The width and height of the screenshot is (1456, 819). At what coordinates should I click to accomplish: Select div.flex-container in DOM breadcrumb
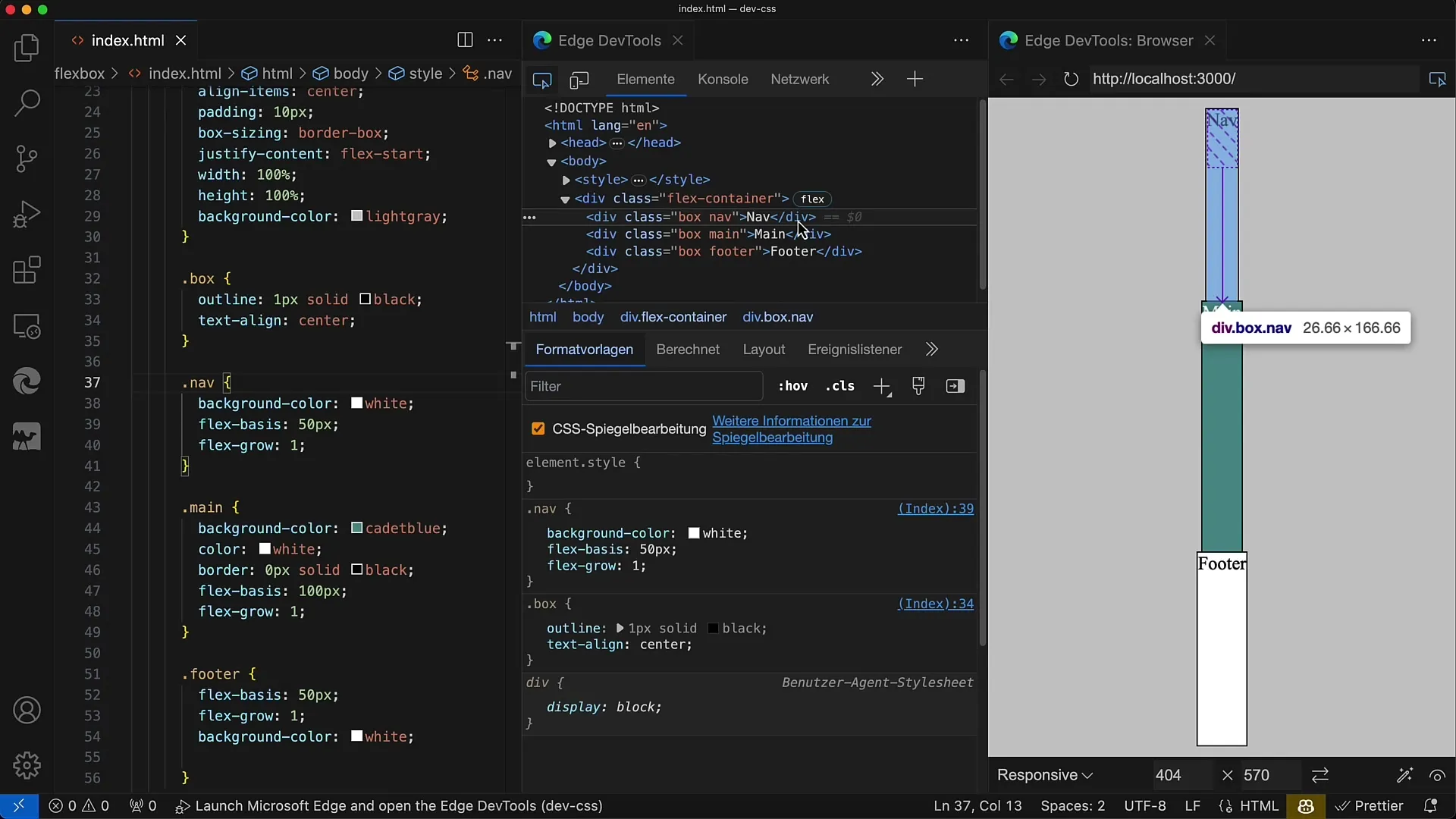tap(673, 317)
